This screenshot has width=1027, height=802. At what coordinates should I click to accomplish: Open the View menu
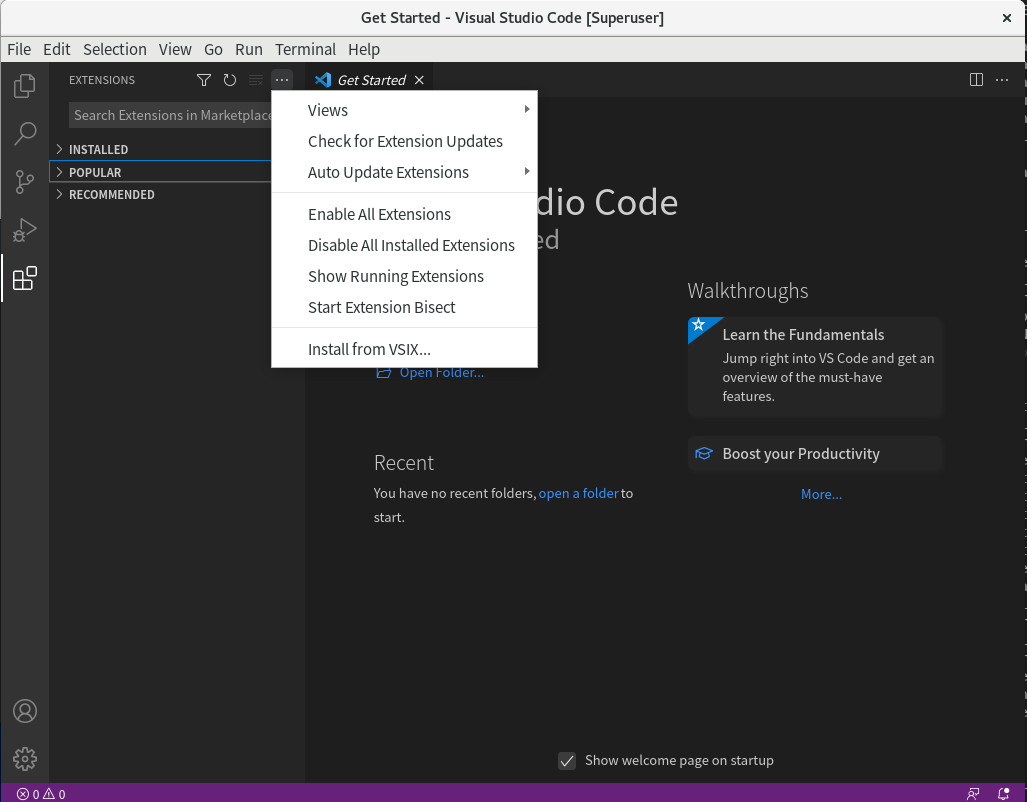tap(175, 50)
